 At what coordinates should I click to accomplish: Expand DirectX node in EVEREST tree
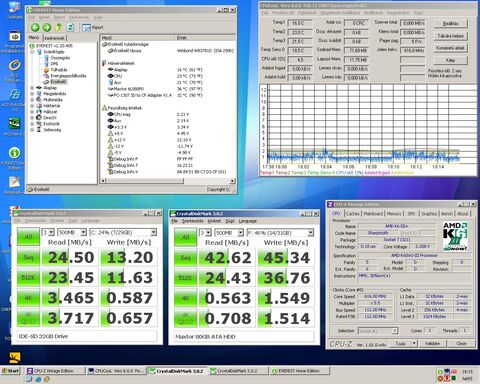32,118
